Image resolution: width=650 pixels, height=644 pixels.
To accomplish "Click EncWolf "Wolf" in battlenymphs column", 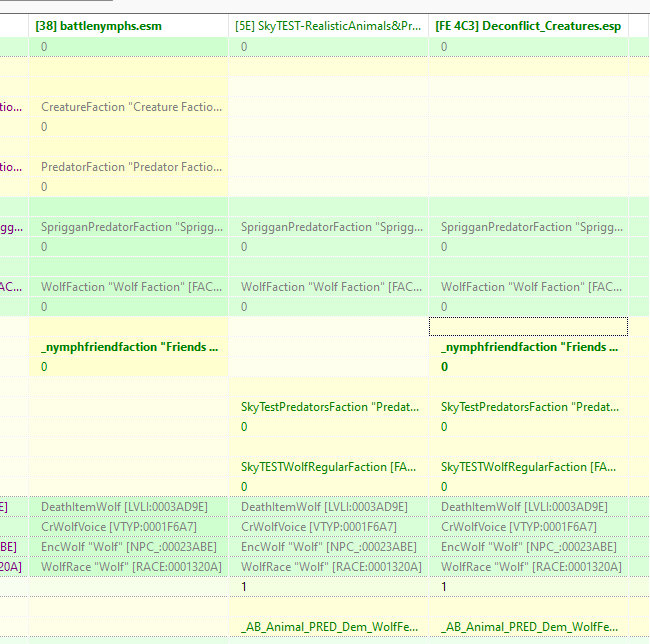I will click(129, 547).
